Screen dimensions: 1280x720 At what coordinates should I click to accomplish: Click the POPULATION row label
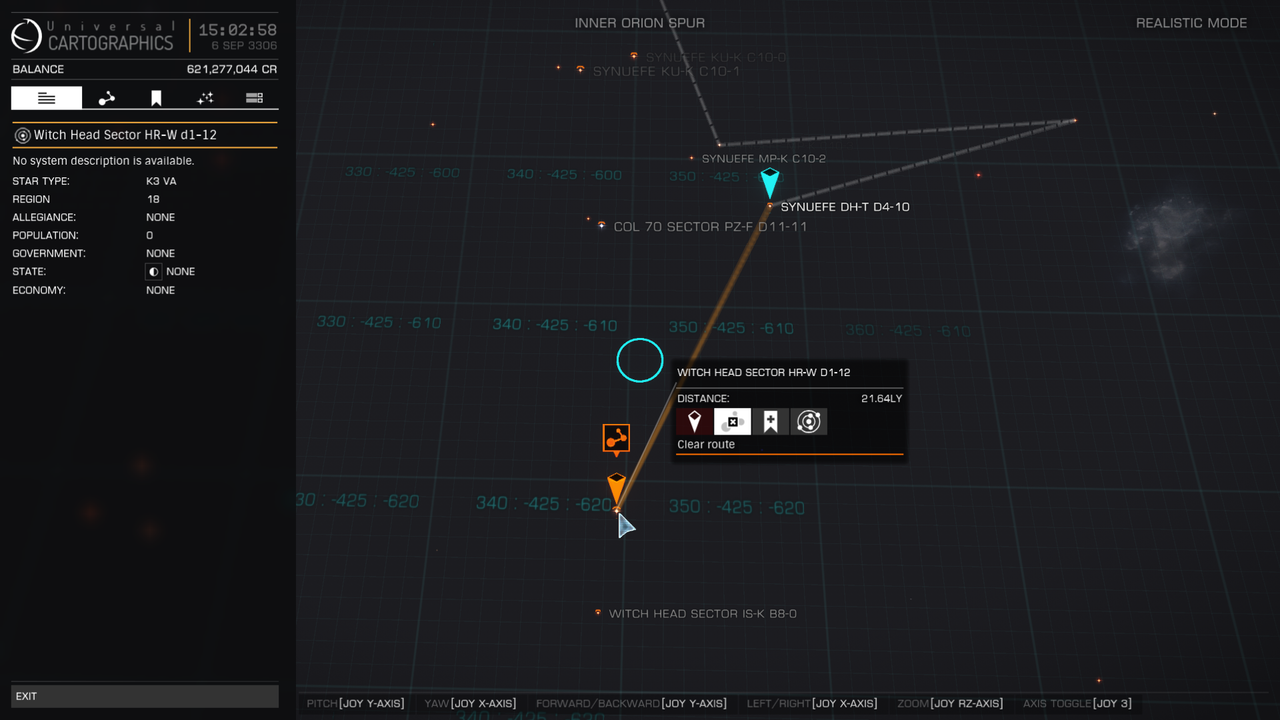click(43, 236)
